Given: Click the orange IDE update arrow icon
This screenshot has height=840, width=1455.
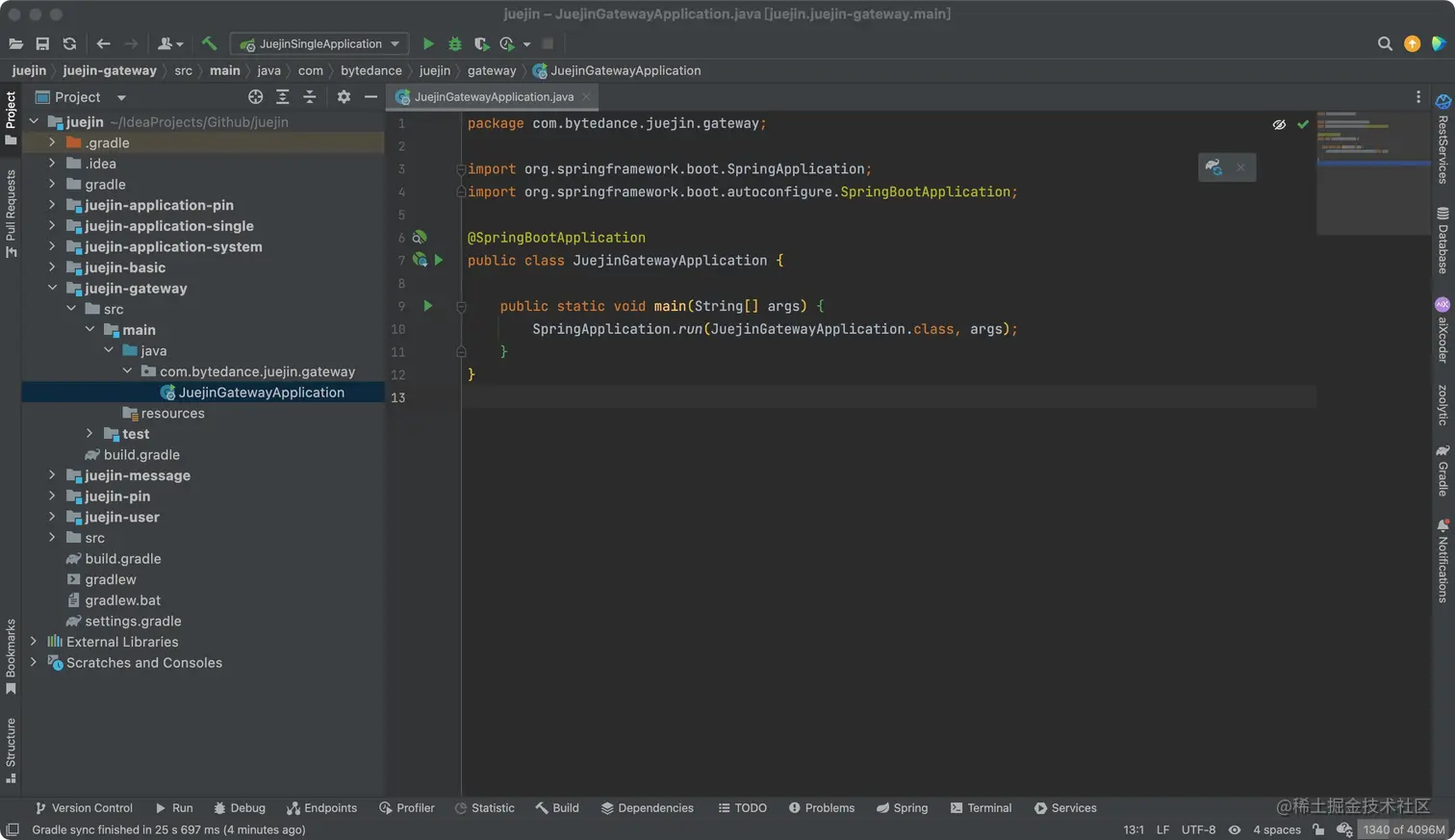Looking at the screenshot, I should coord(1412,44).
